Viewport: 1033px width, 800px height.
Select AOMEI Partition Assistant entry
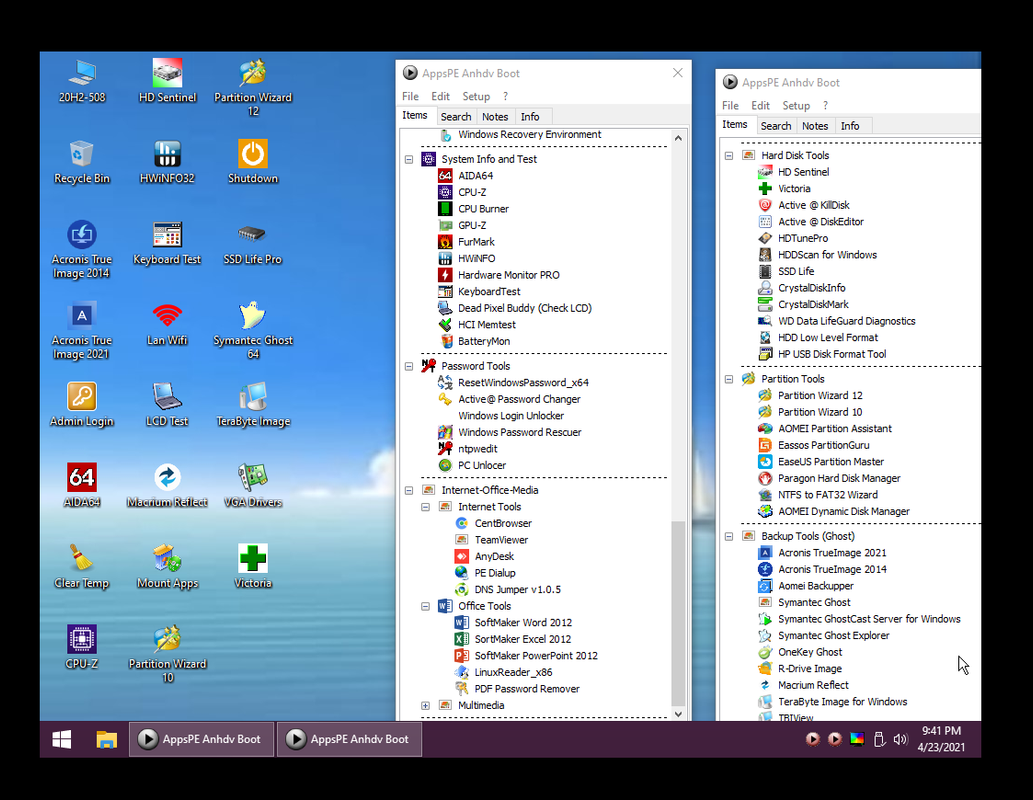835,429
